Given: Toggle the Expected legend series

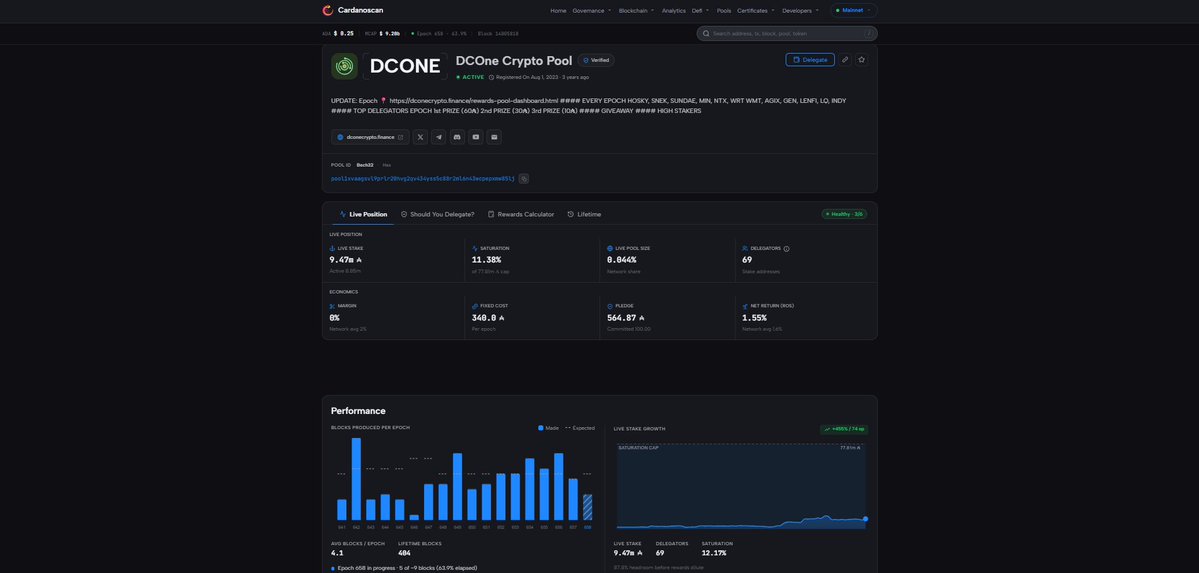Looking at the screenshot, I should (580, 428).
